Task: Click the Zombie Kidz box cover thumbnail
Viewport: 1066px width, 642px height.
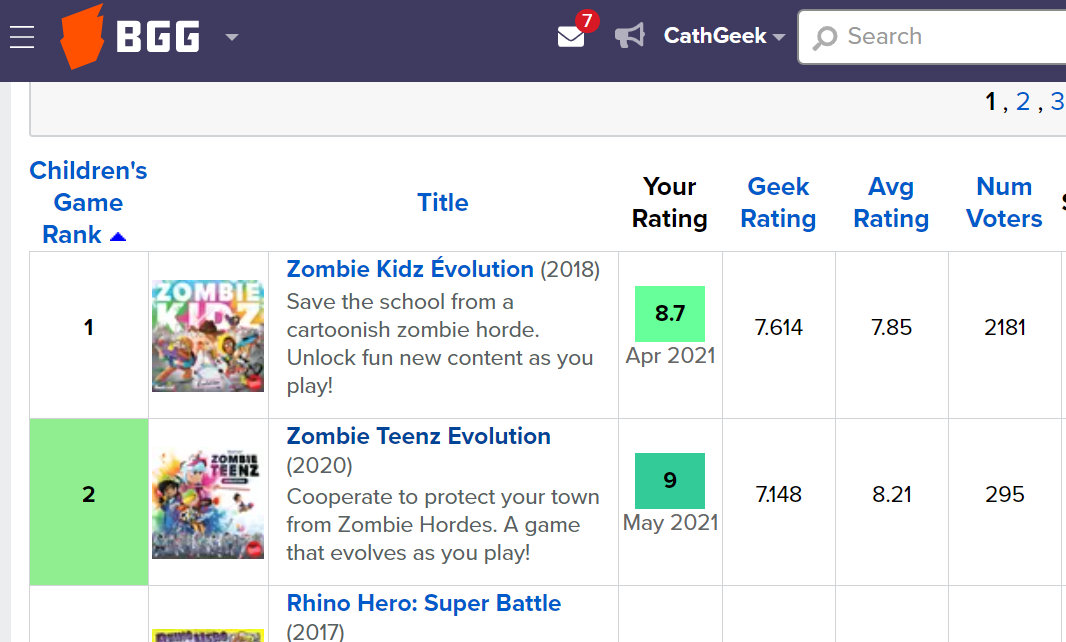Action: point(208,335)
